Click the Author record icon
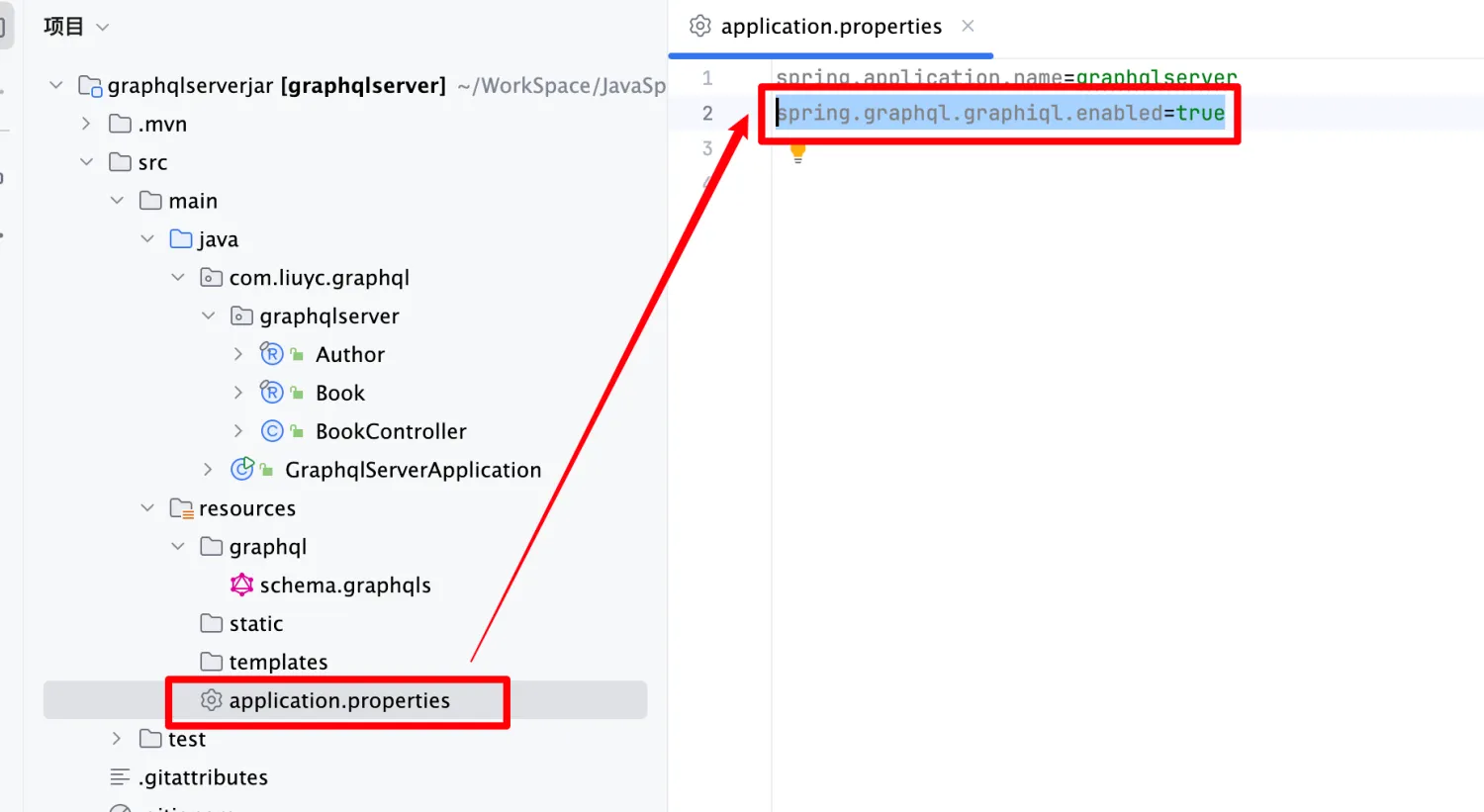Image resolution: width=1484 pixels, height=812 pixels. (x=272, y=354)
